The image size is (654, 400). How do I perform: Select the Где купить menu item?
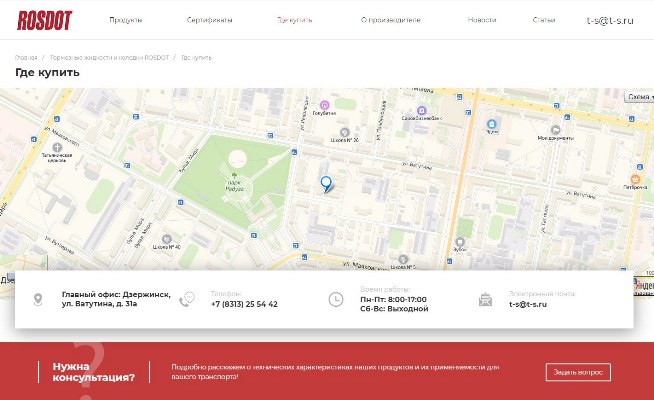(x=294, y=20)
